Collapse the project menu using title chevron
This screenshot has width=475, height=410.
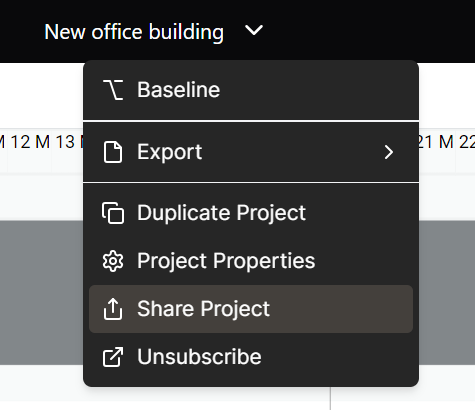254,30
